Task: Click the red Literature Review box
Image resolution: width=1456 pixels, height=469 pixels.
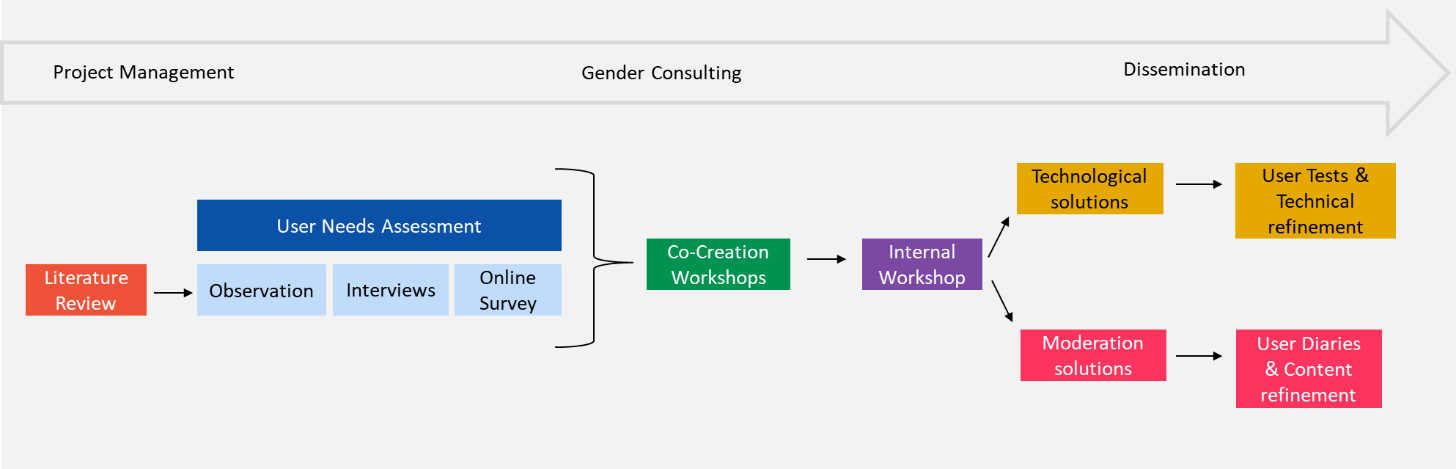Action: click(86, 290)
